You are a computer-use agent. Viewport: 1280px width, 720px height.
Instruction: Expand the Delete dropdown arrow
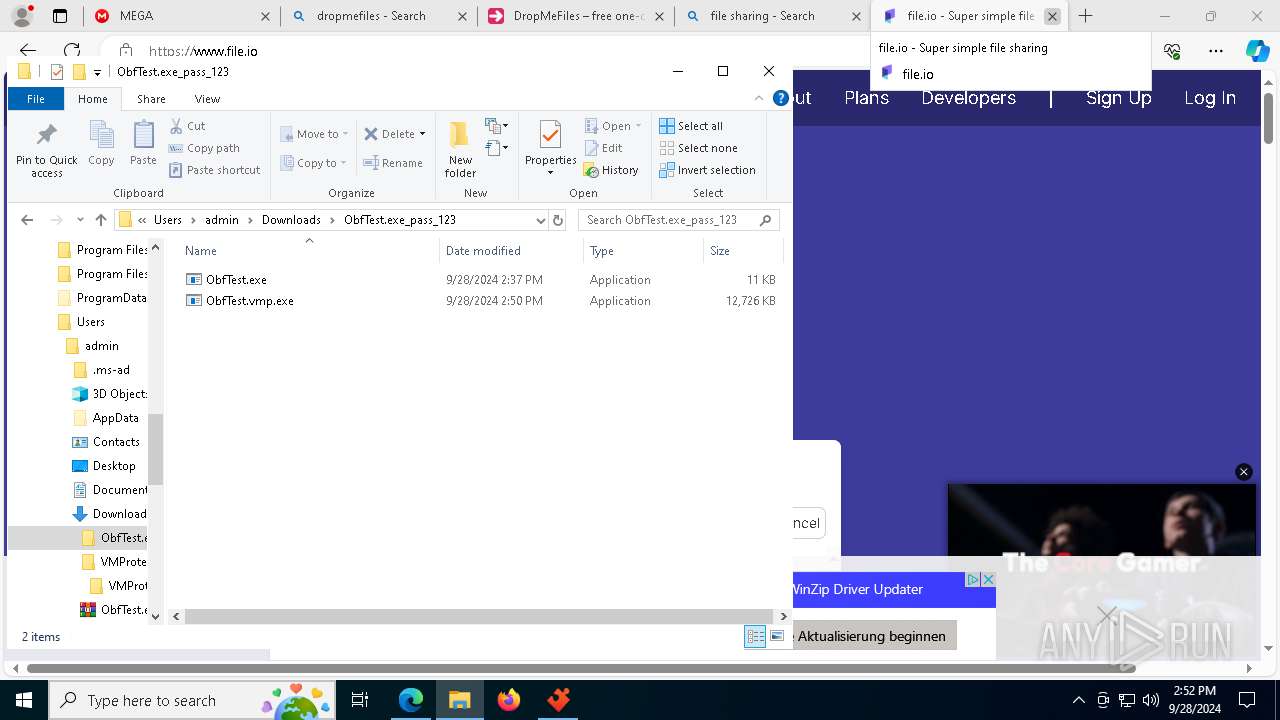coord(422,134)
